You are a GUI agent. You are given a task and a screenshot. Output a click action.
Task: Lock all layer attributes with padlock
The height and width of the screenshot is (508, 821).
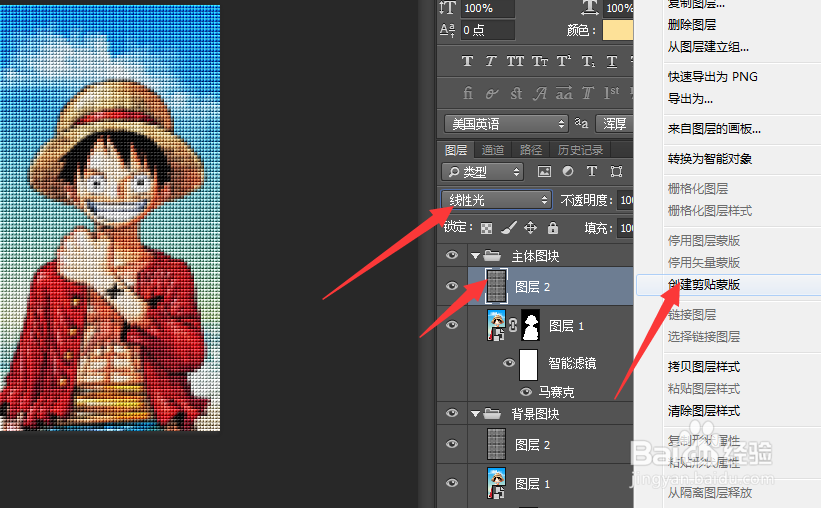pyautogui.click(x=552, y=227)
